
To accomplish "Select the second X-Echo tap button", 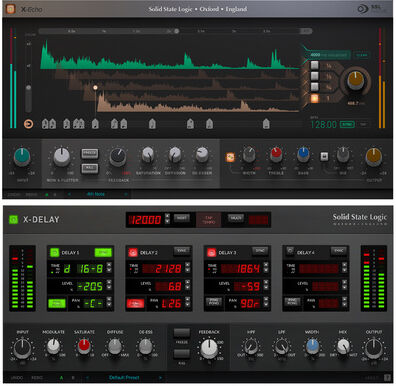I will point(315,76).
